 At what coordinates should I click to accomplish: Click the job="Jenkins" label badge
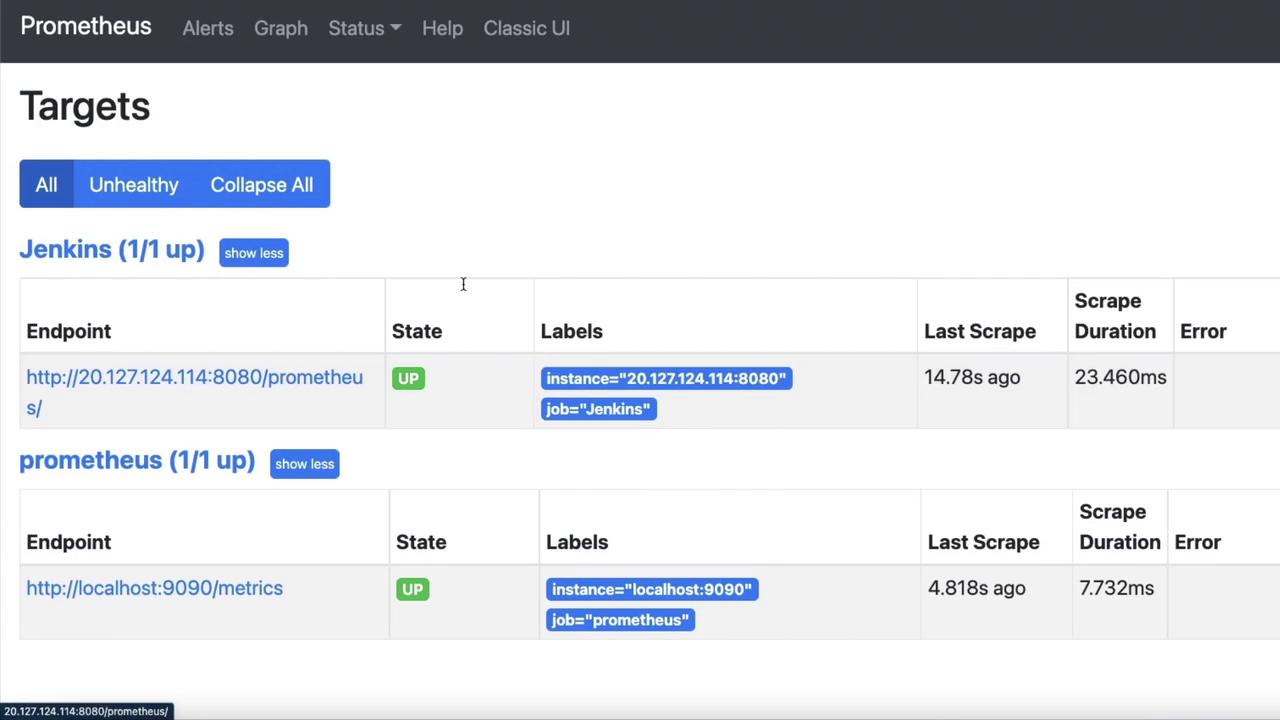tap(598, 409)
